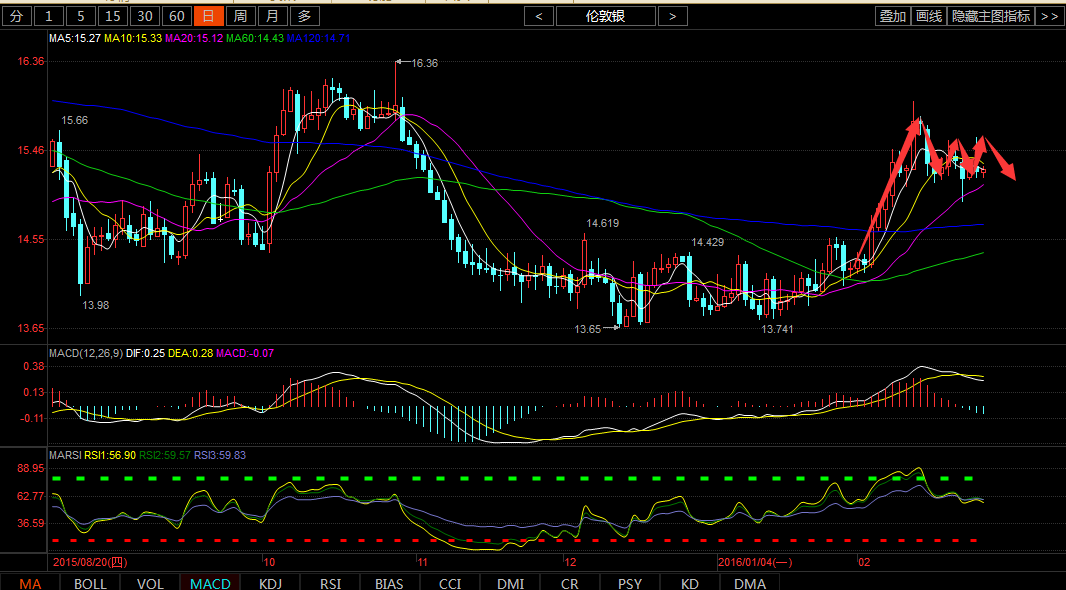Image resolution: width=1066 pixels, height=590 pixels.
Task: Select the MACD indicator tab
Action: [x=210, y=583]
